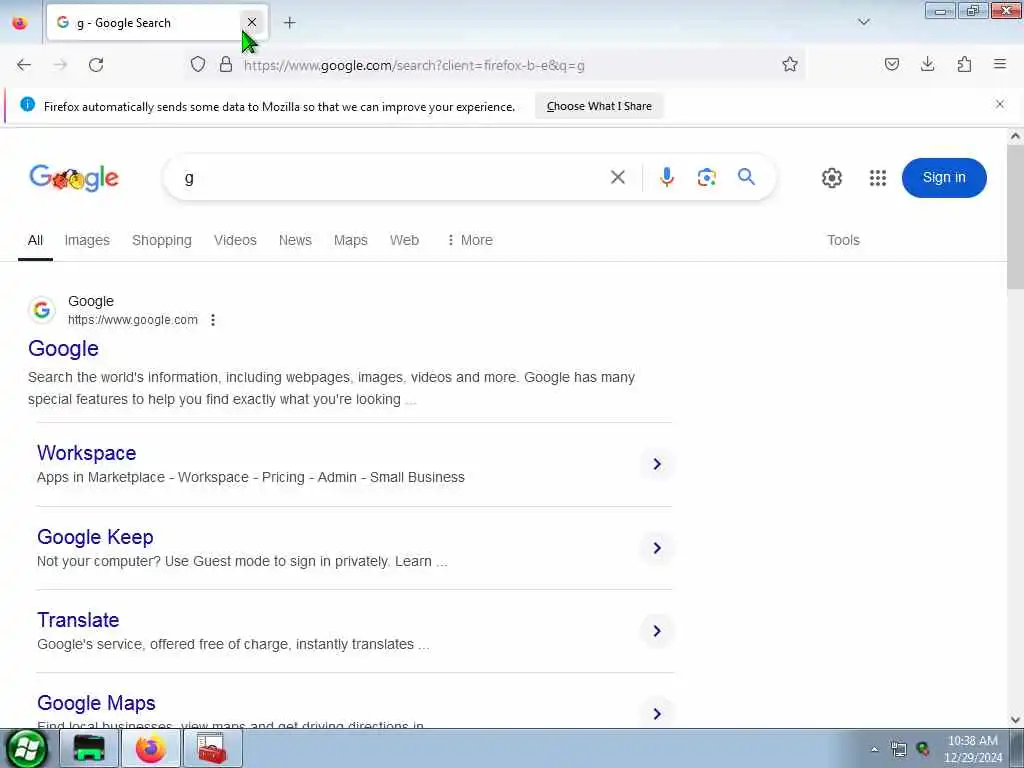Click the Google result favicon
Screen dimensions: 1024x768
pyautogui.click(x=42, y=310)
